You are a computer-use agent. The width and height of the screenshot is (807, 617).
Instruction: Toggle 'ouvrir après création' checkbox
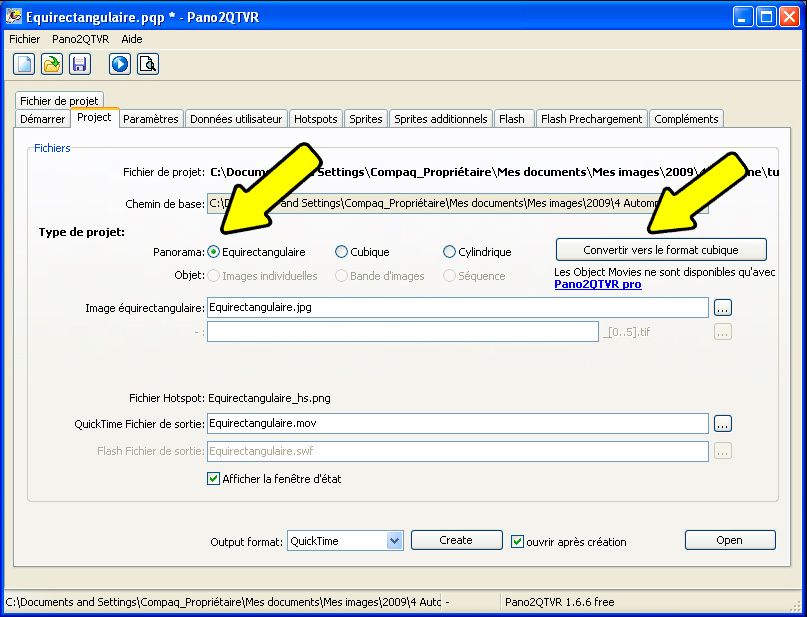pyautogui.click(x=517, y=541)
